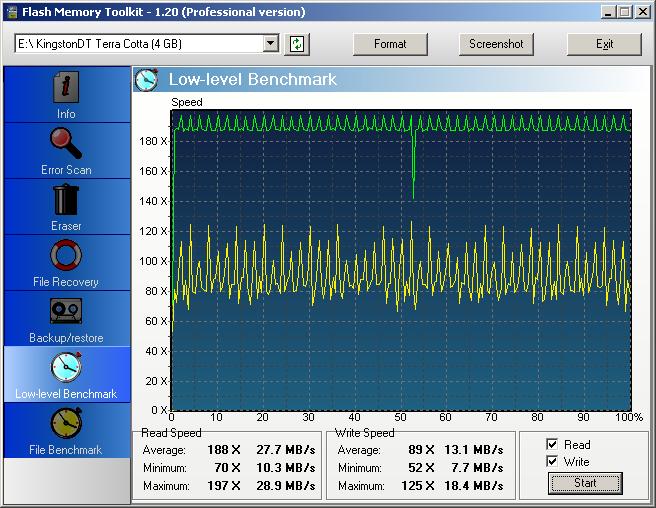Click the green refresh drive list icon

(x=297, y=44)
